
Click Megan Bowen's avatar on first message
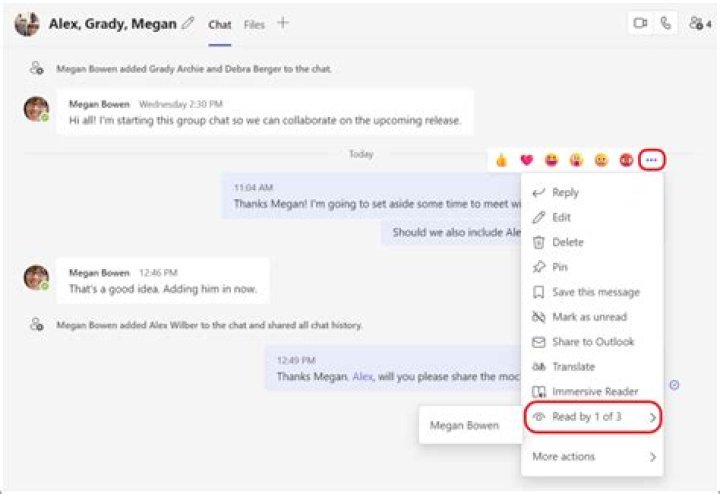click(x=36, y=109)
